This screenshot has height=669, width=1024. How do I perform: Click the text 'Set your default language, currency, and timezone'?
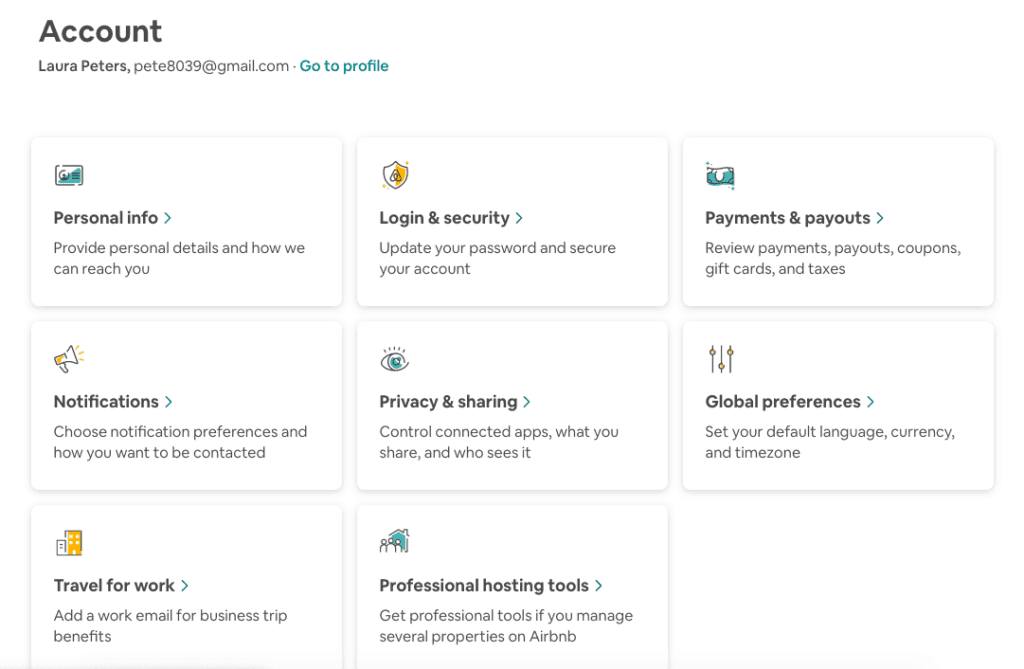pyautogui.click(x=830, y=442)
